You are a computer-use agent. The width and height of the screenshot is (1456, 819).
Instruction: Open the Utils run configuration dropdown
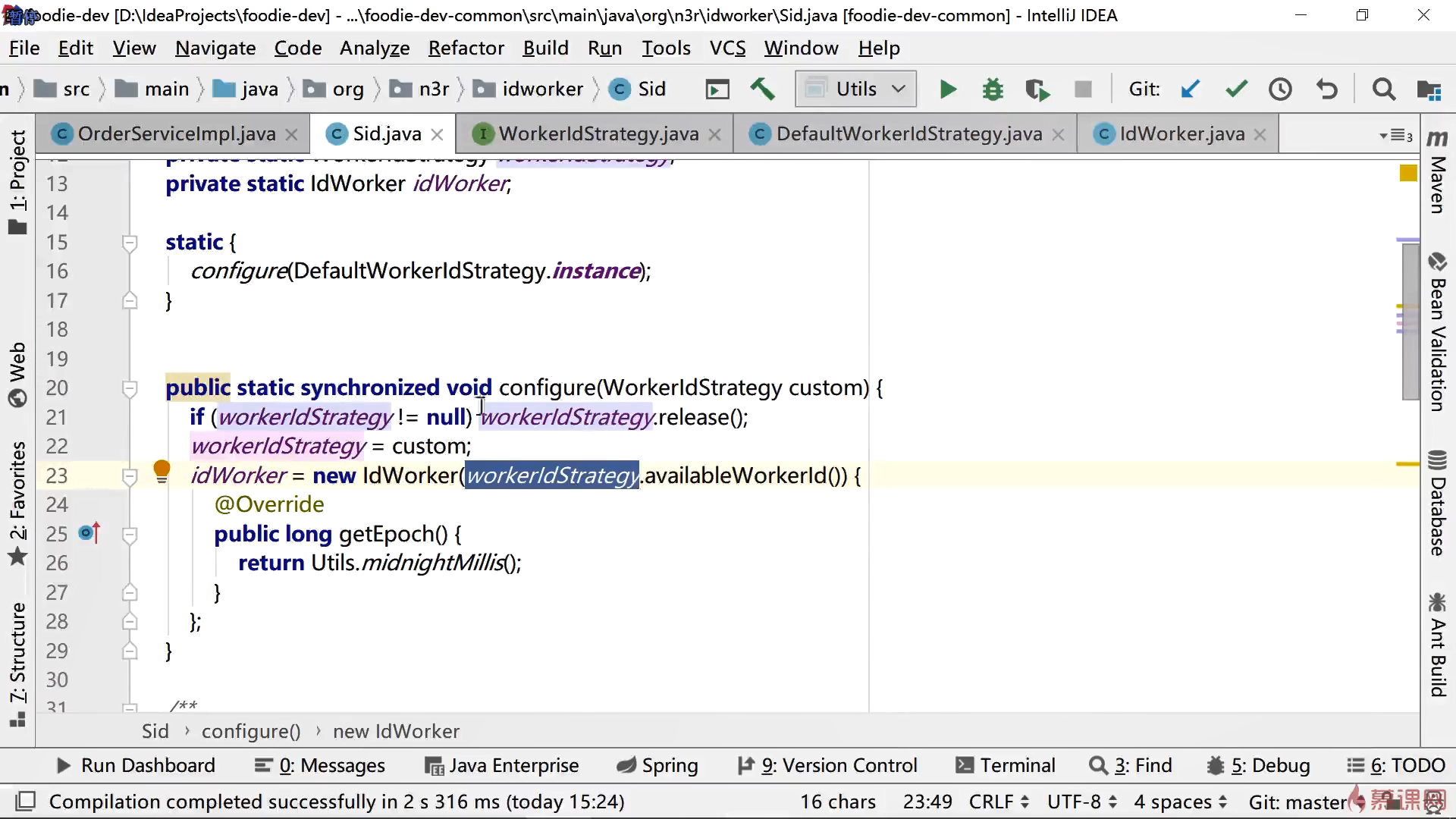tap(855, 89)
